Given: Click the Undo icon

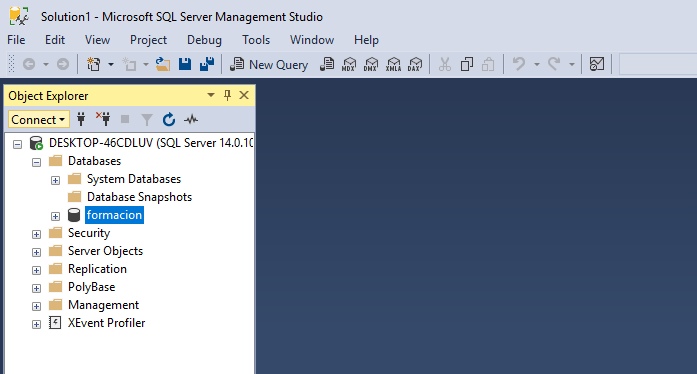Looking at the screenshot, I should [x=519, y=64].
